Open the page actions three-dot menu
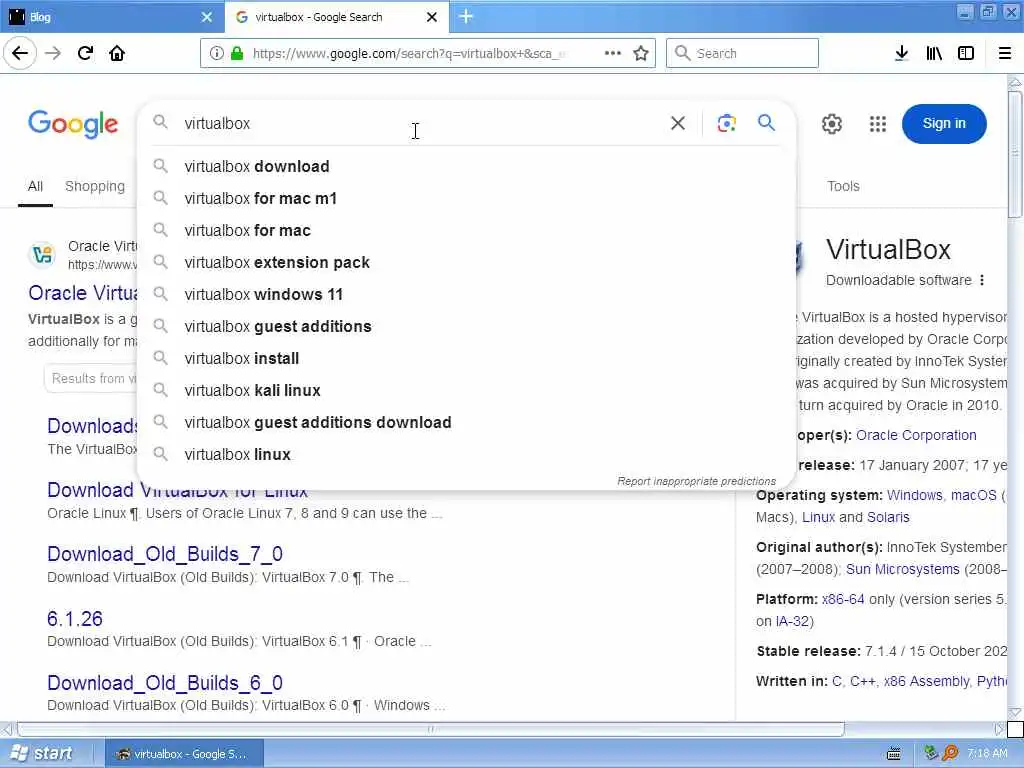Screen dimensions: 1024x768 coord(613,53)
